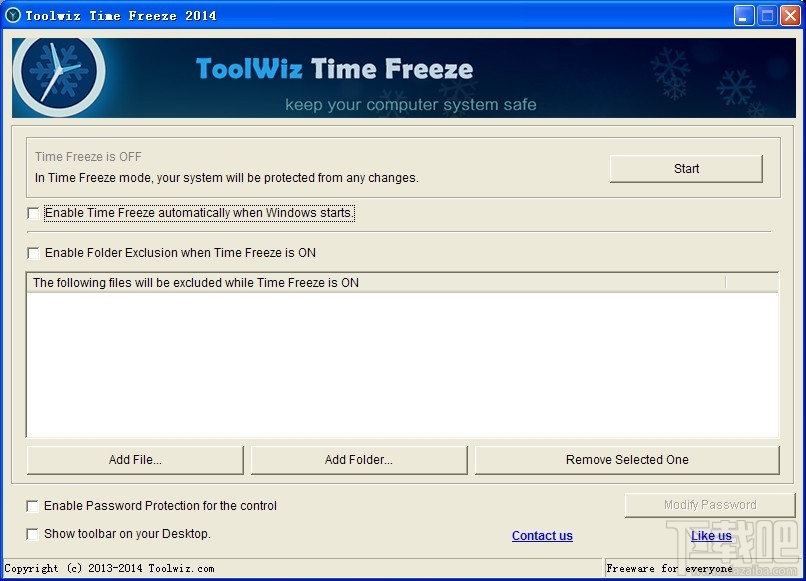Open the Like us link
806x581 pixels.
tap(711, 536)
